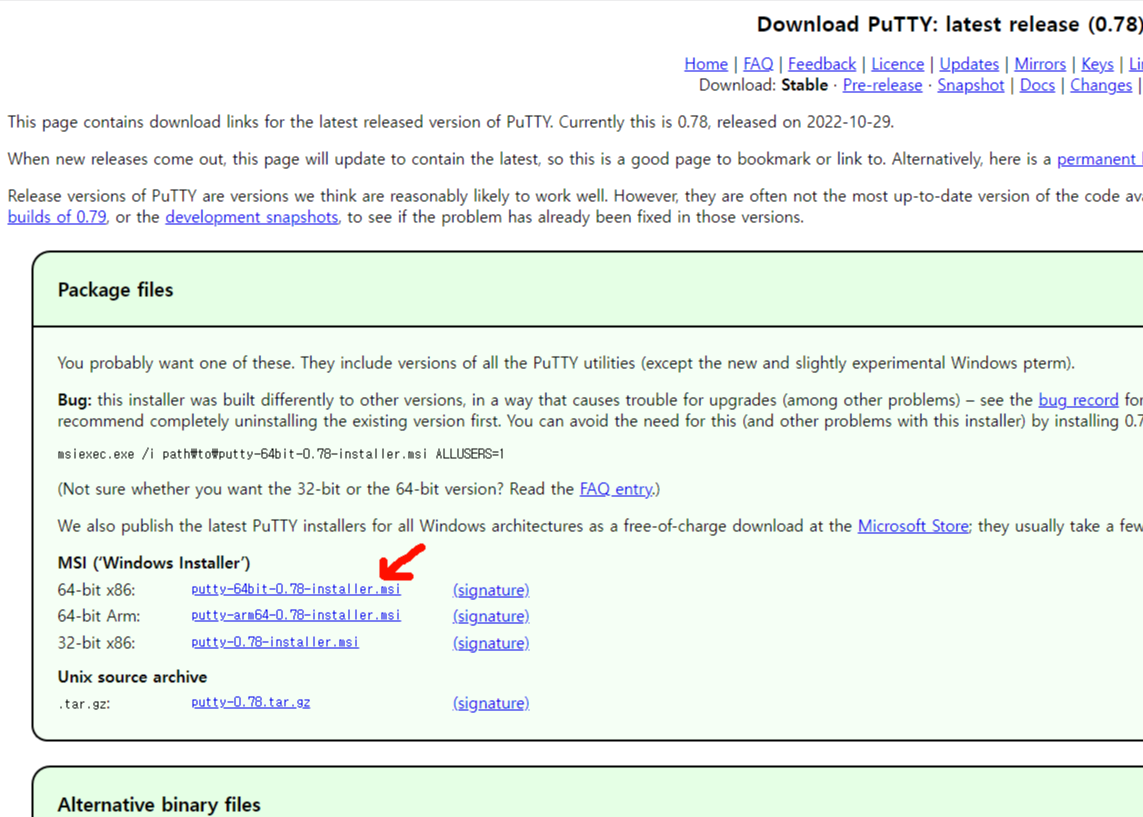This screenshot has height=817, width=1143.
Task: Visit the Updates link
Action: [x=969, y=64]
